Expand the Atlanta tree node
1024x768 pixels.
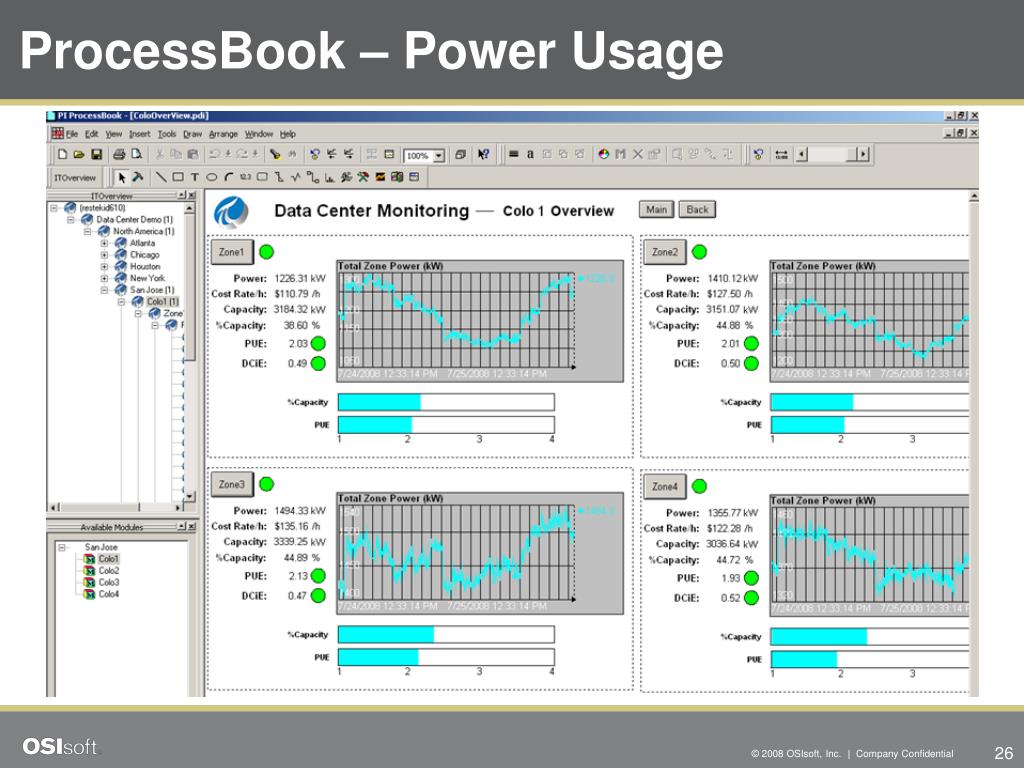click(x=104, y=243)
